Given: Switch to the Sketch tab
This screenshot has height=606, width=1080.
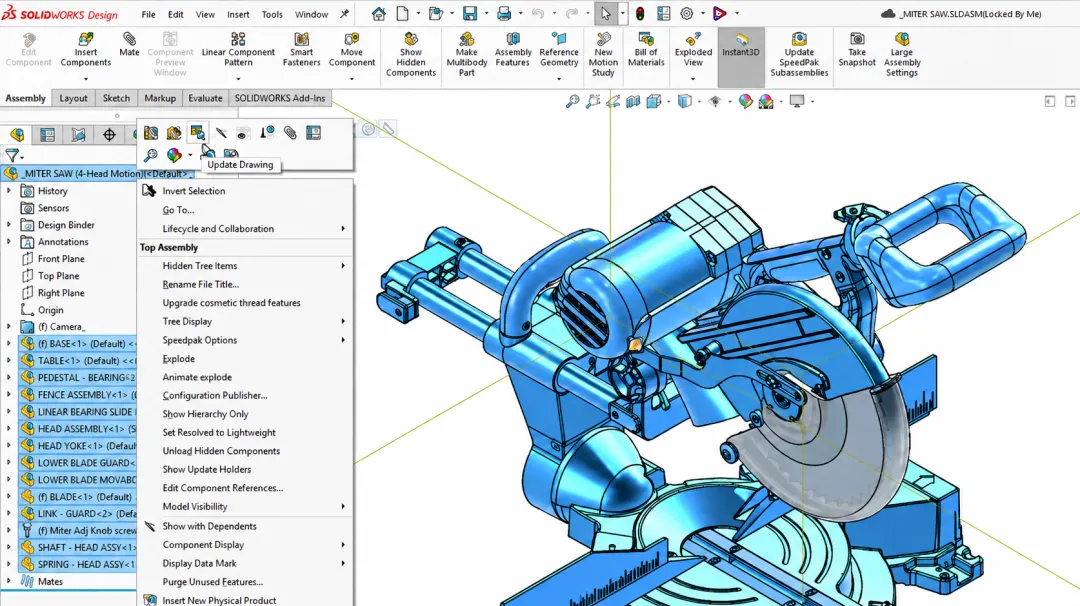Looking at the screenshot, I should pyautogui.click(x=116, y=98).
